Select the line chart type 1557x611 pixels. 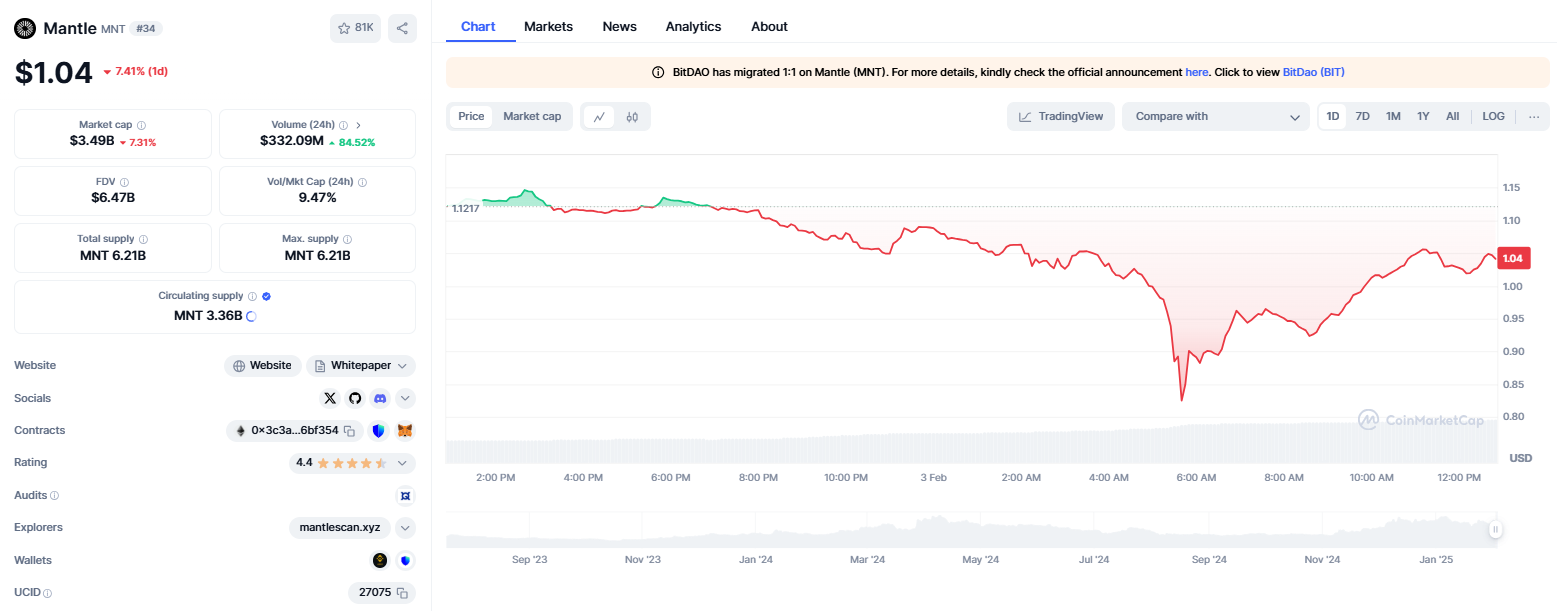click(599, 116)
